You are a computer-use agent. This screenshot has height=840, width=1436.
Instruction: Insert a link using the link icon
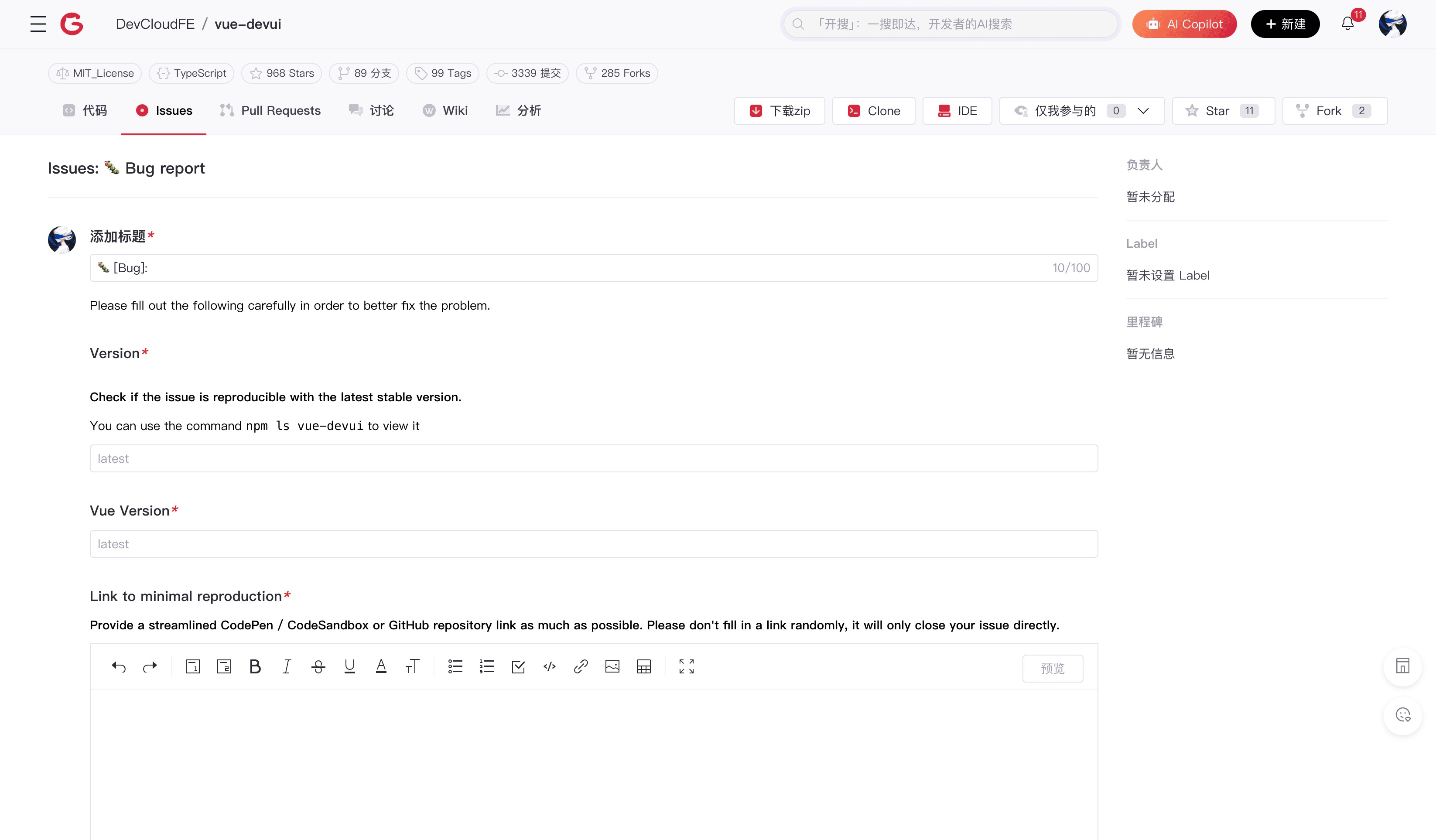pos(581,666)
